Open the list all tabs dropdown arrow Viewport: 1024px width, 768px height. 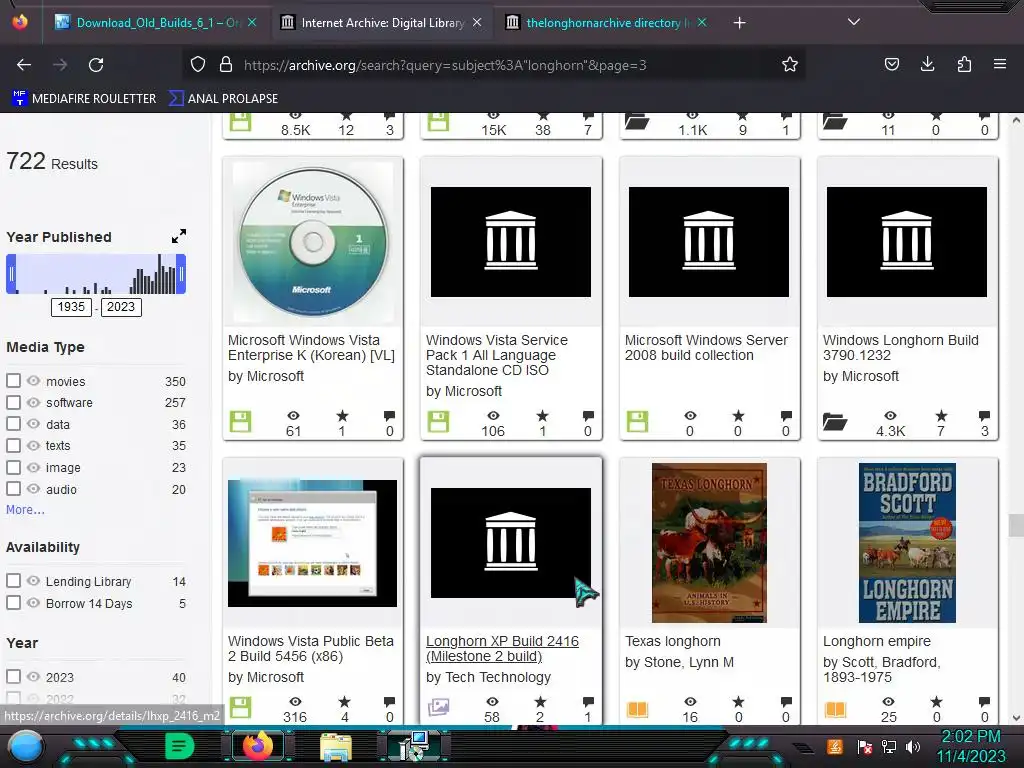click(x=854, y=22)
